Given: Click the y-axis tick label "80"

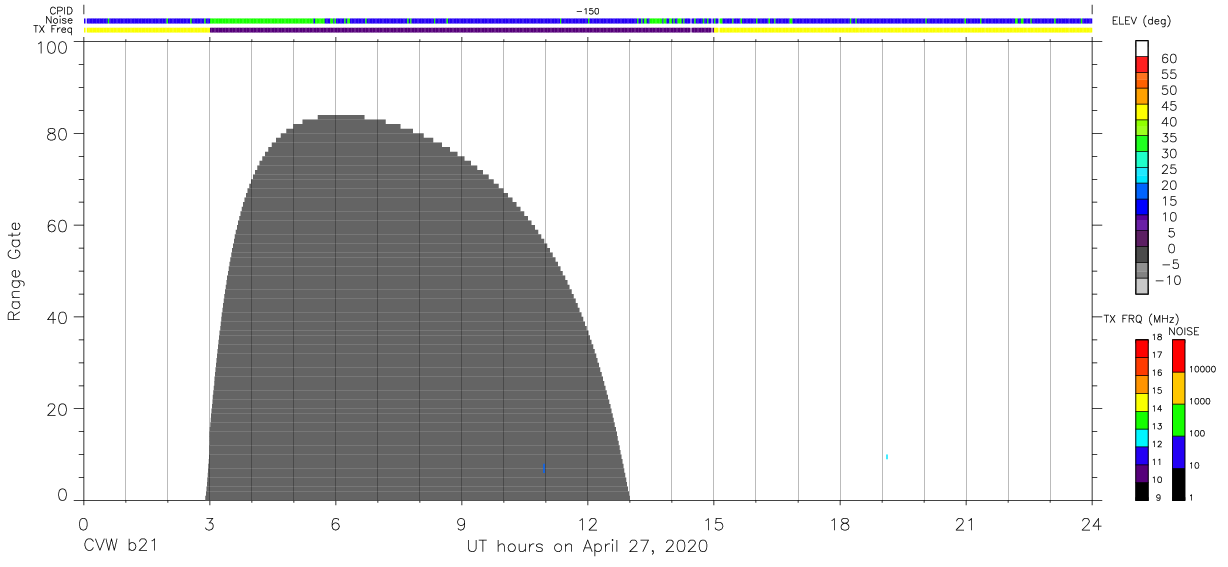Looking at the screenshot, I should click(58, 133).
